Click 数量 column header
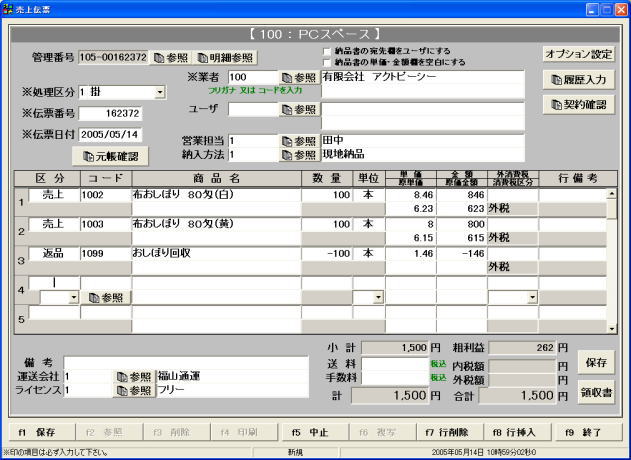The width and height of the screenshot is (631, 460). [327, 178]
